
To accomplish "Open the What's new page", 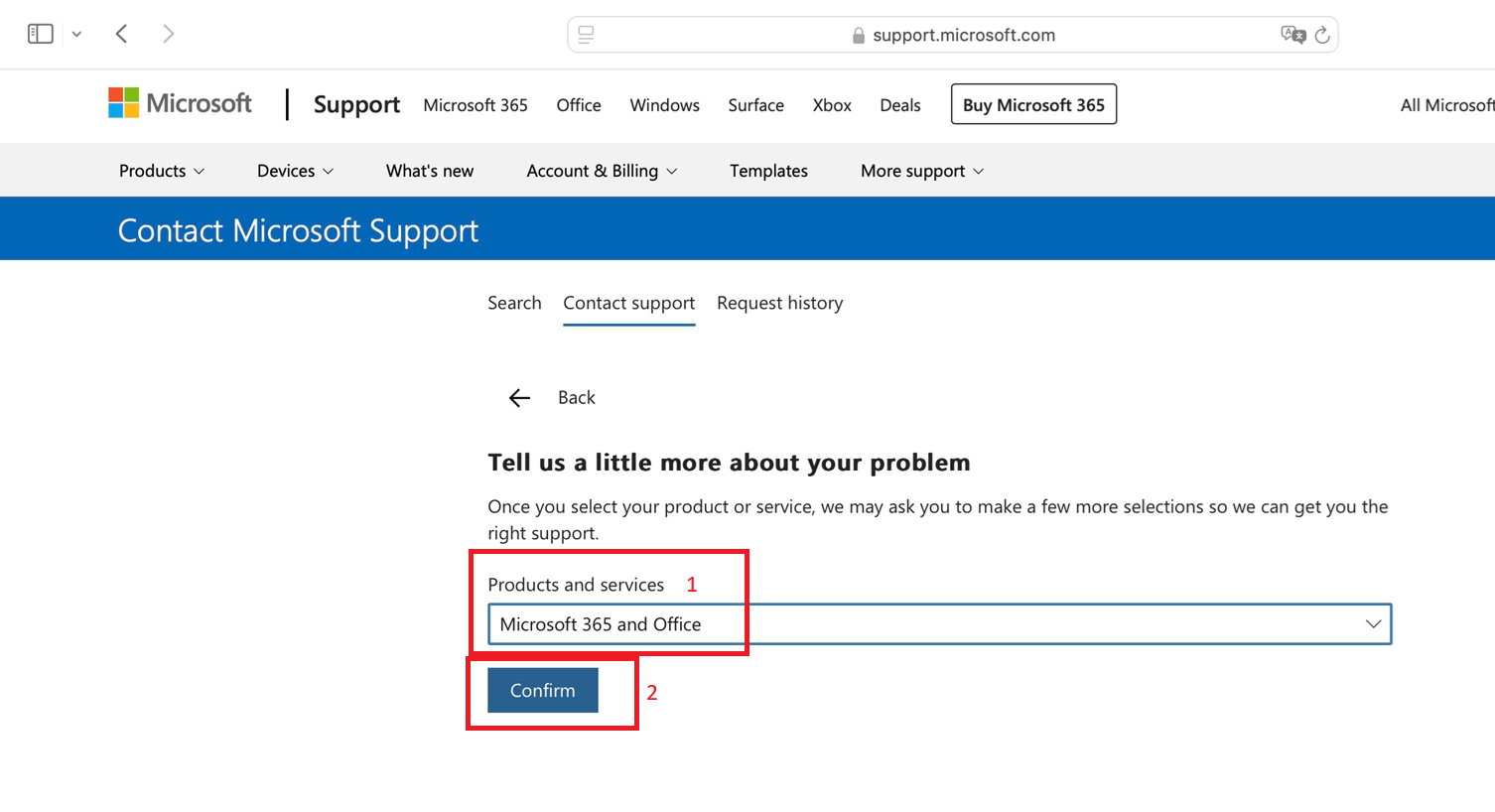I will [430, 171].
